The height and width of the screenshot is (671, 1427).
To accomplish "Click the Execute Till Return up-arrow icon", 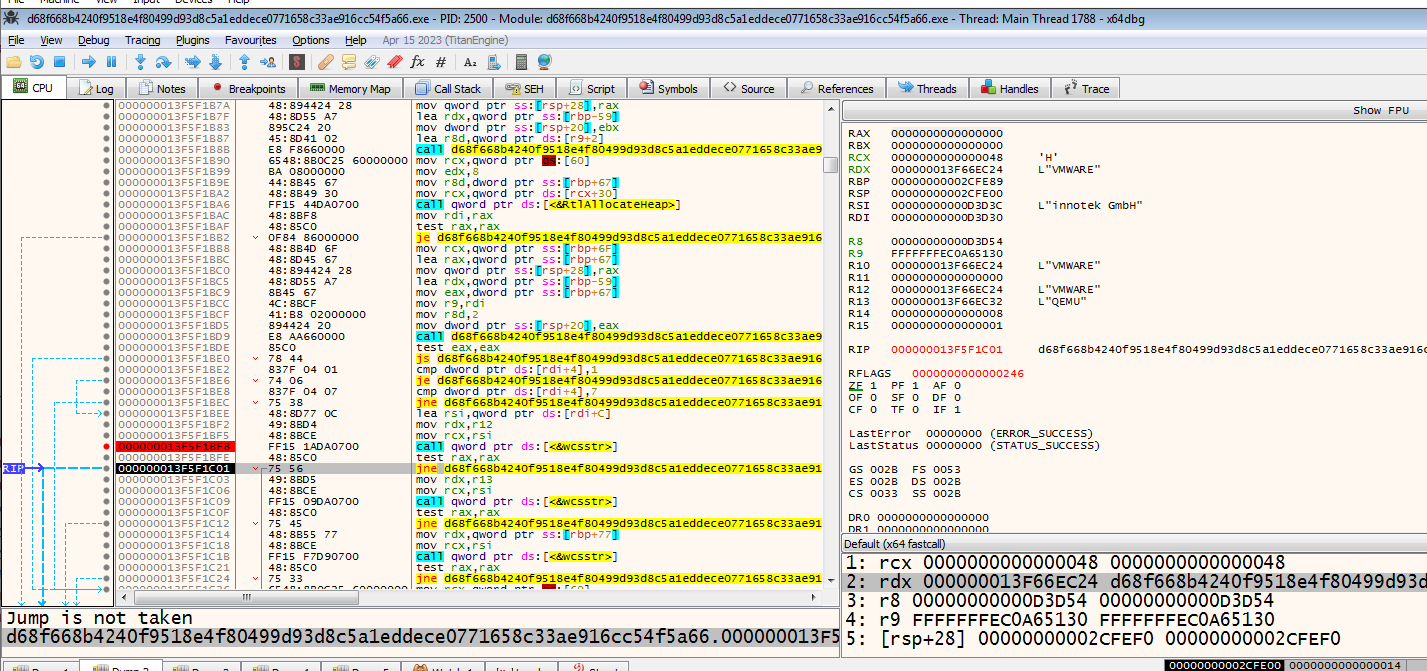I will [244, 62].
